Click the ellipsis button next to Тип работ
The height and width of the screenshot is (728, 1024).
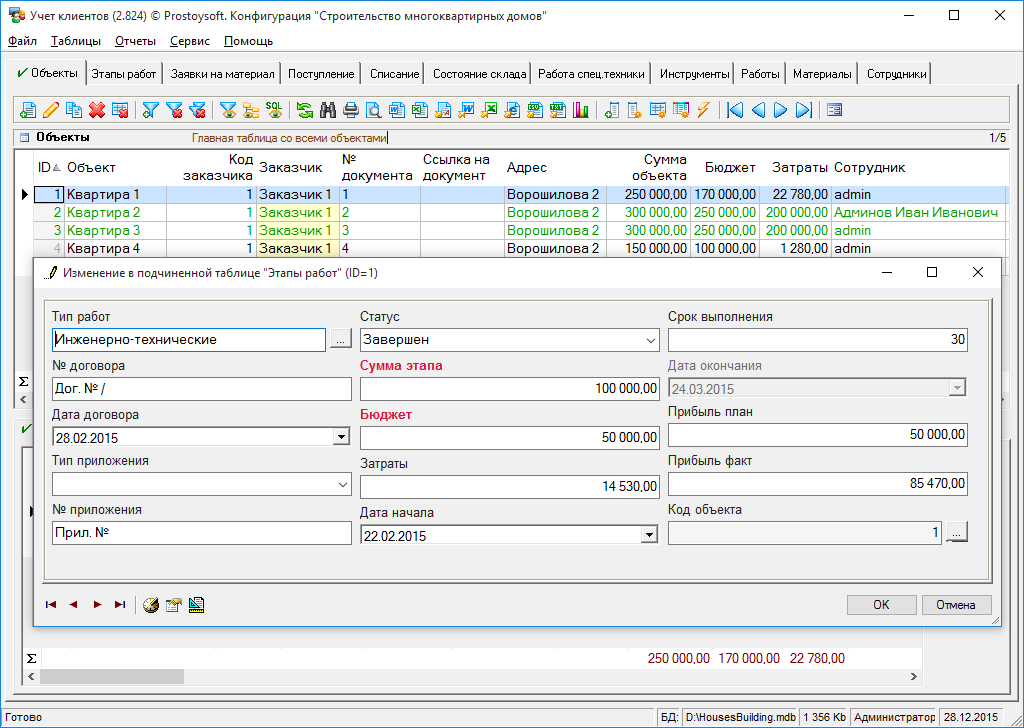[x=341, y=340]
